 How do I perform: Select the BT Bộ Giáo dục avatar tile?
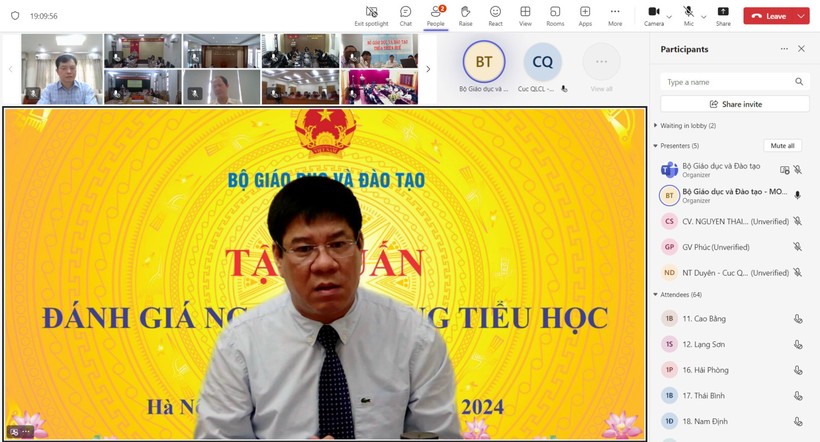coord(484,62)
